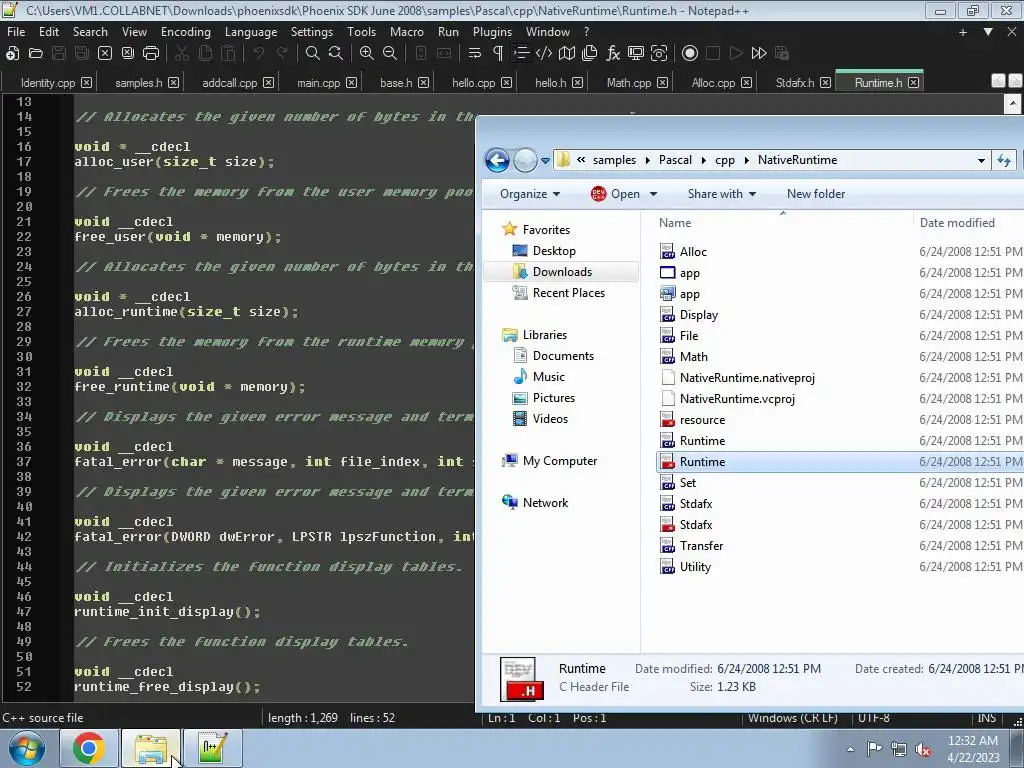Open the Language menu
The height and width of the screenshot is (768, 1024).
click(251, 32)
